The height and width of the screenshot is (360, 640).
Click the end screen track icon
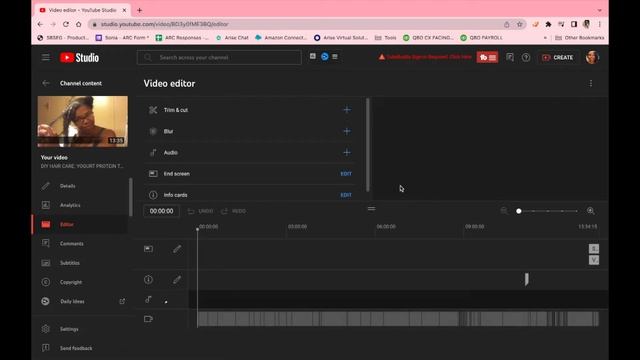tap(149, 249)
